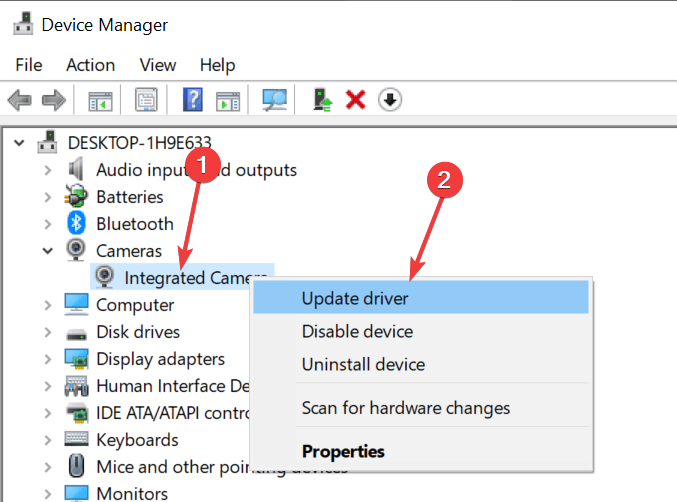Expand the Monitors category
677x502 pixels.
click(47, 494)
